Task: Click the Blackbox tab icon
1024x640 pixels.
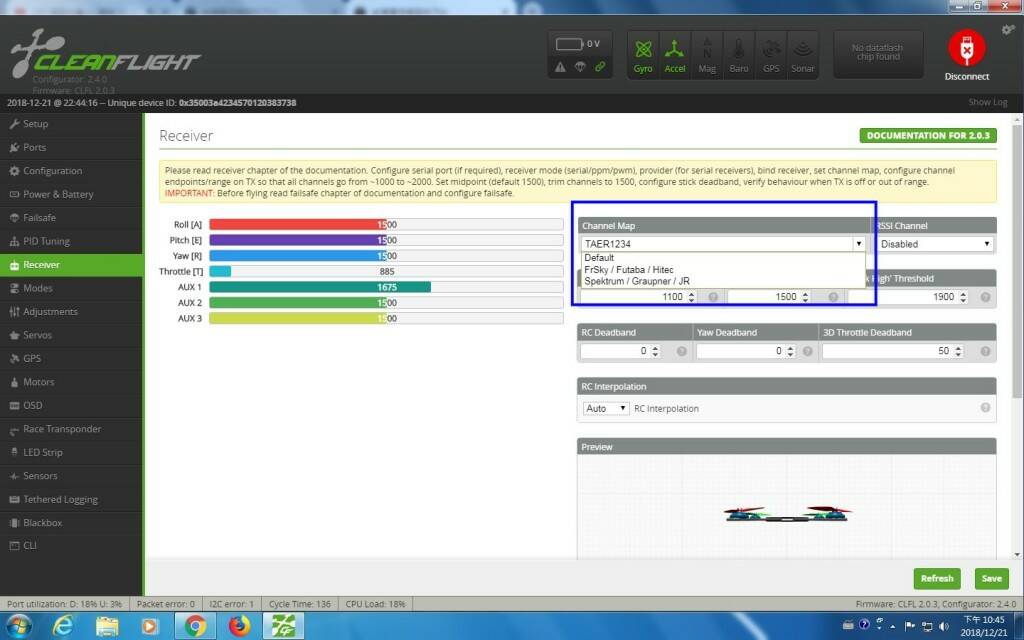Action: [x=14, y=522]
